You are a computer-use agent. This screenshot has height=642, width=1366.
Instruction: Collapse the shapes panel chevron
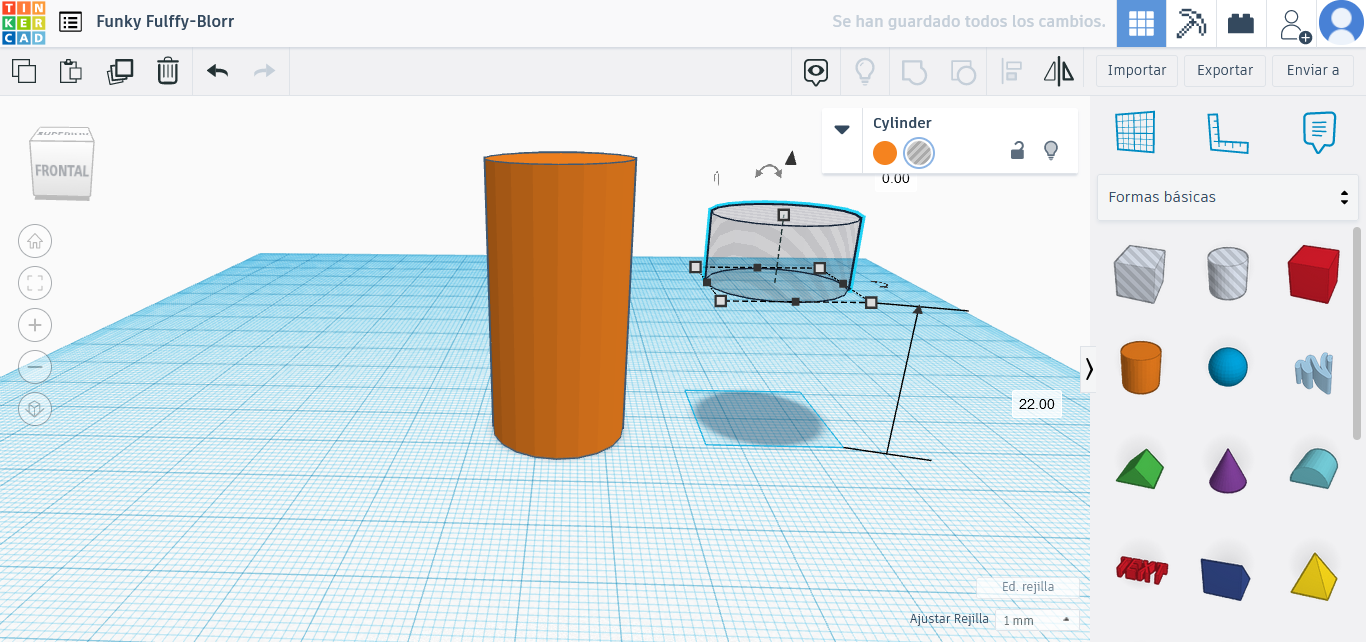(x=1089, y=369)
